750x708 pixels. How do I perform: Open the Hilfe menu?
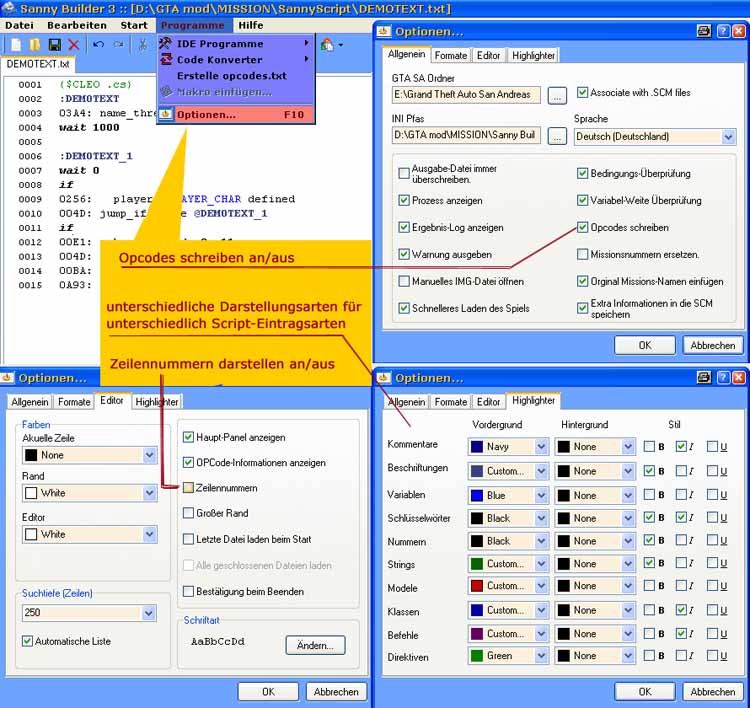251,25
